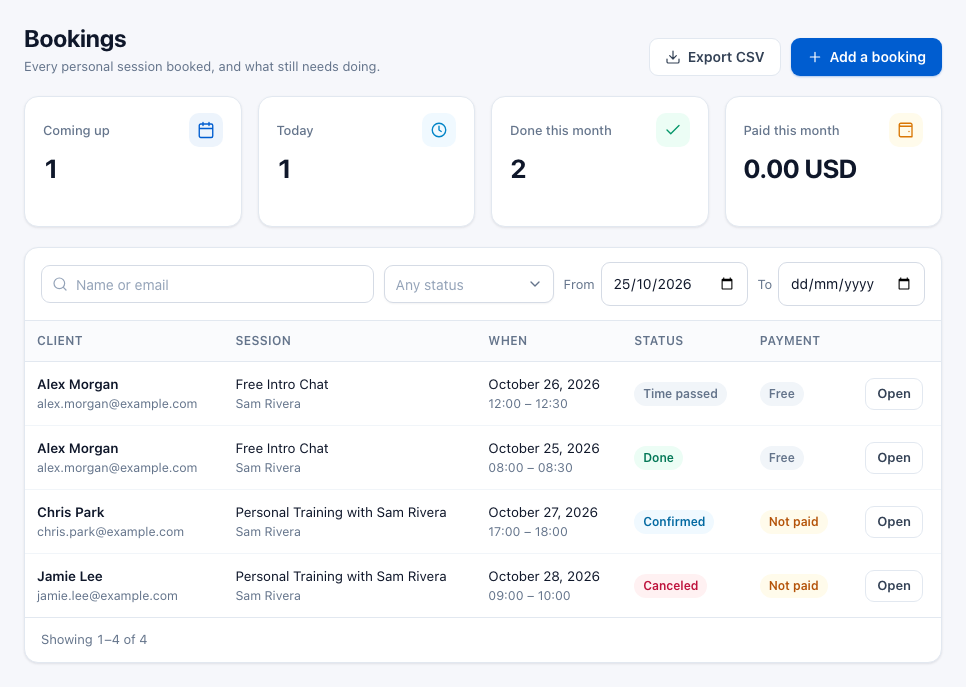Click the Jamie Lee client name
Image resolution: width=966 pixels, height=687 pixels.
(x=70, y=577)
